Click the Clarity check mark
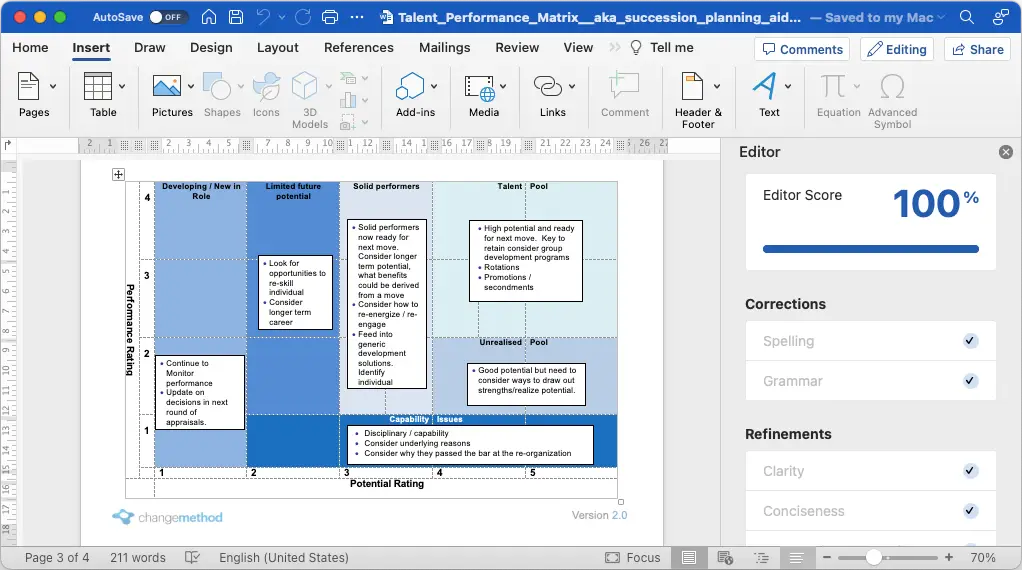Screen dimensions: 1022x570 point(970,471)
